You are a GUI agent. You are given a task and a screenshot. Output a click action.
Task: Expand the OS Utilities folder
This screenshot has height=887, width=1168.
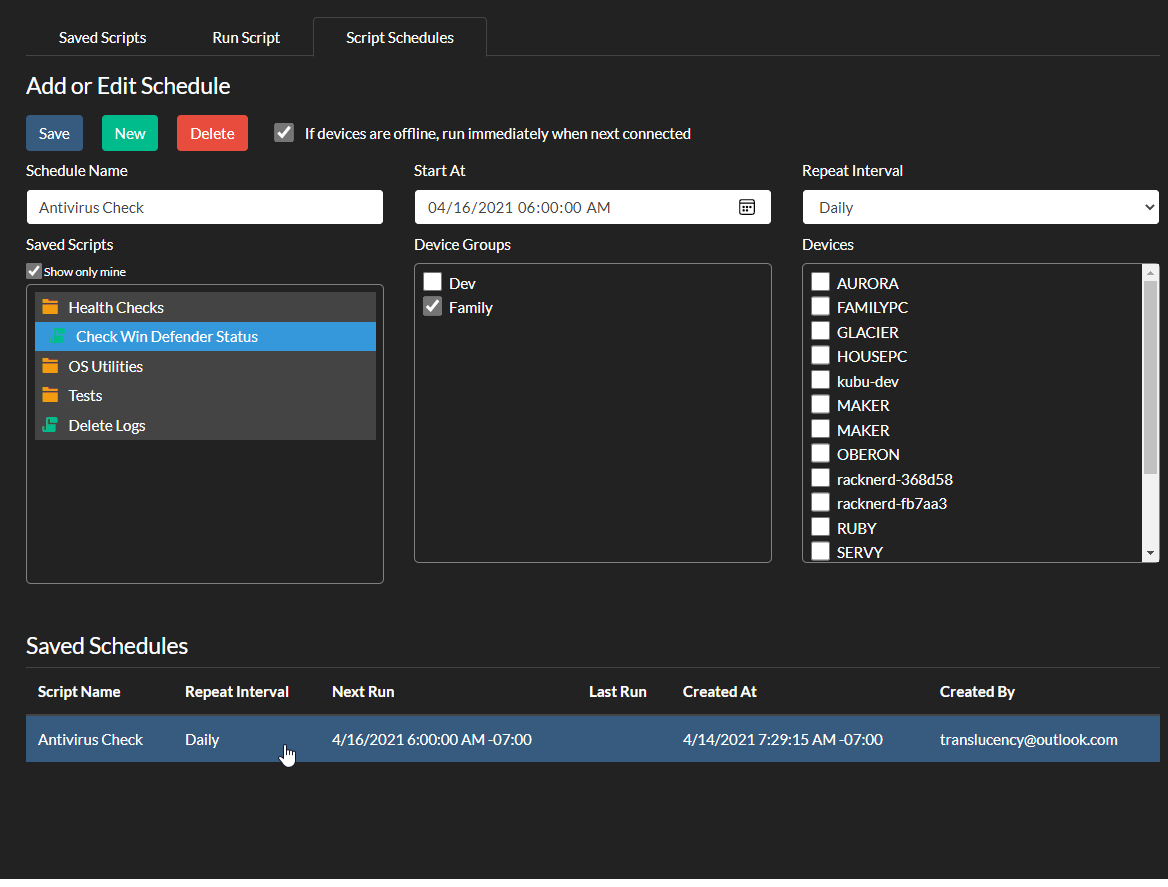pos(105,366)
